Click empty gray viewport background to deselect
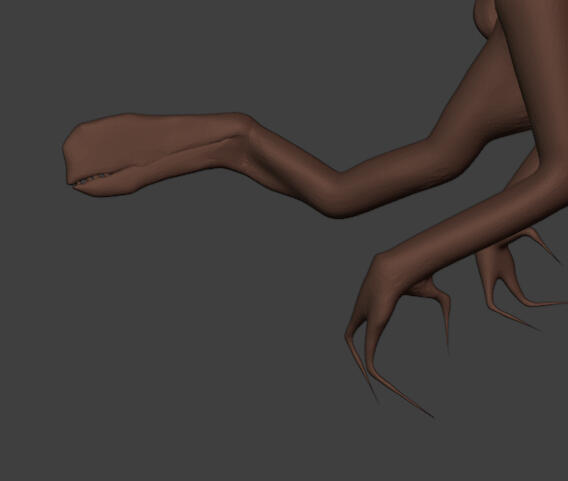The height and width of the screenshot is (481, 568). 181,326
